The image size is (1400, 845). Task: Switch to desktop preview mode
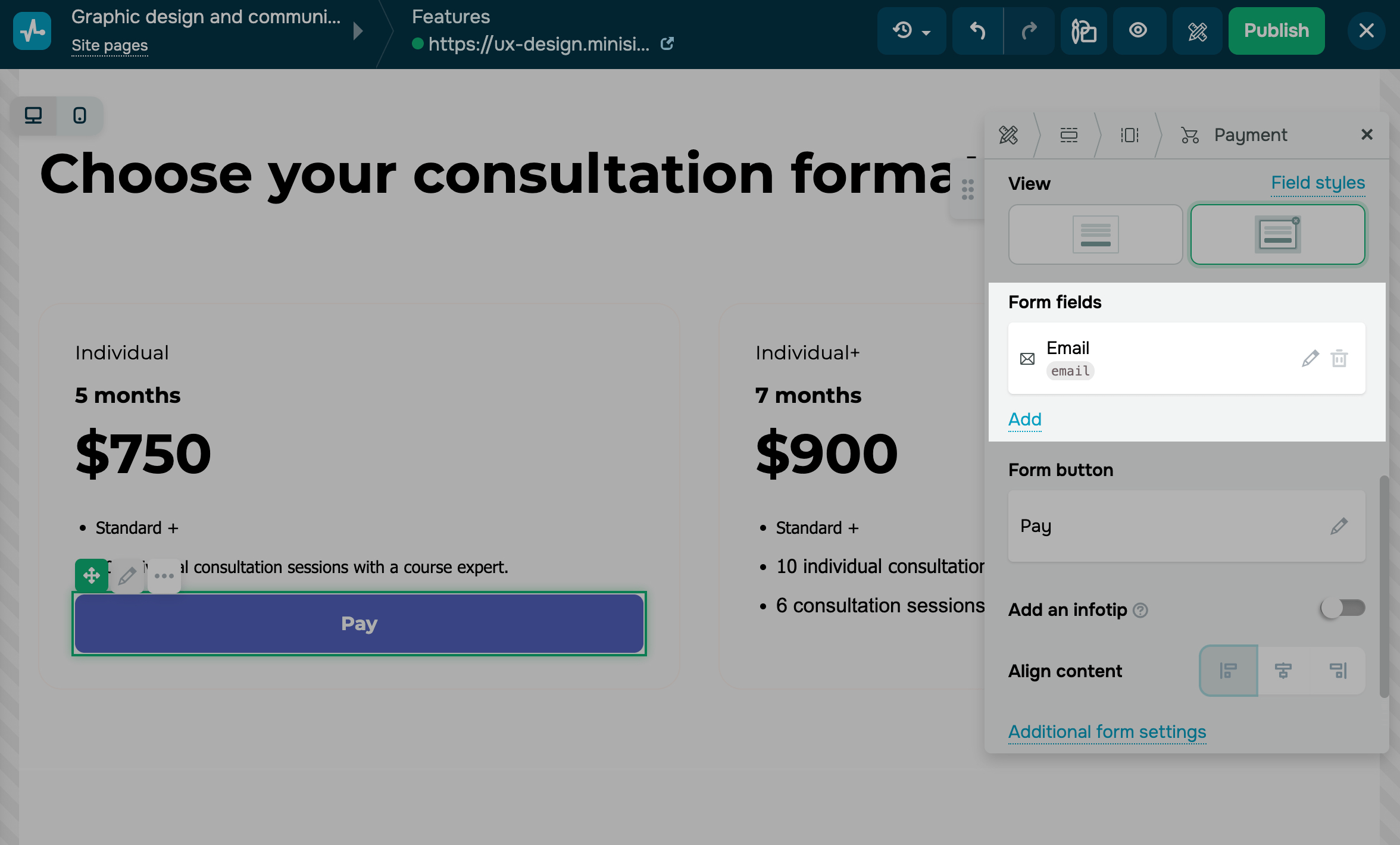pos(33,115)
